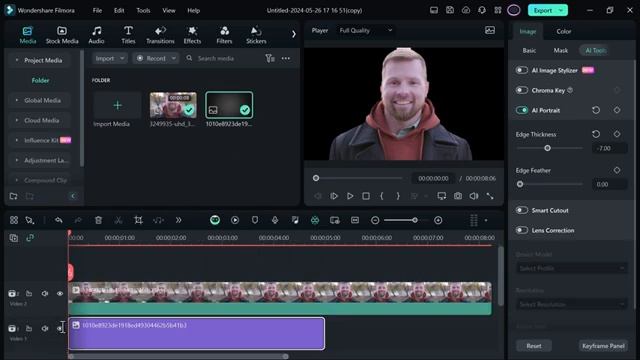Reset the Edge Thickness value

pos(596,134)
